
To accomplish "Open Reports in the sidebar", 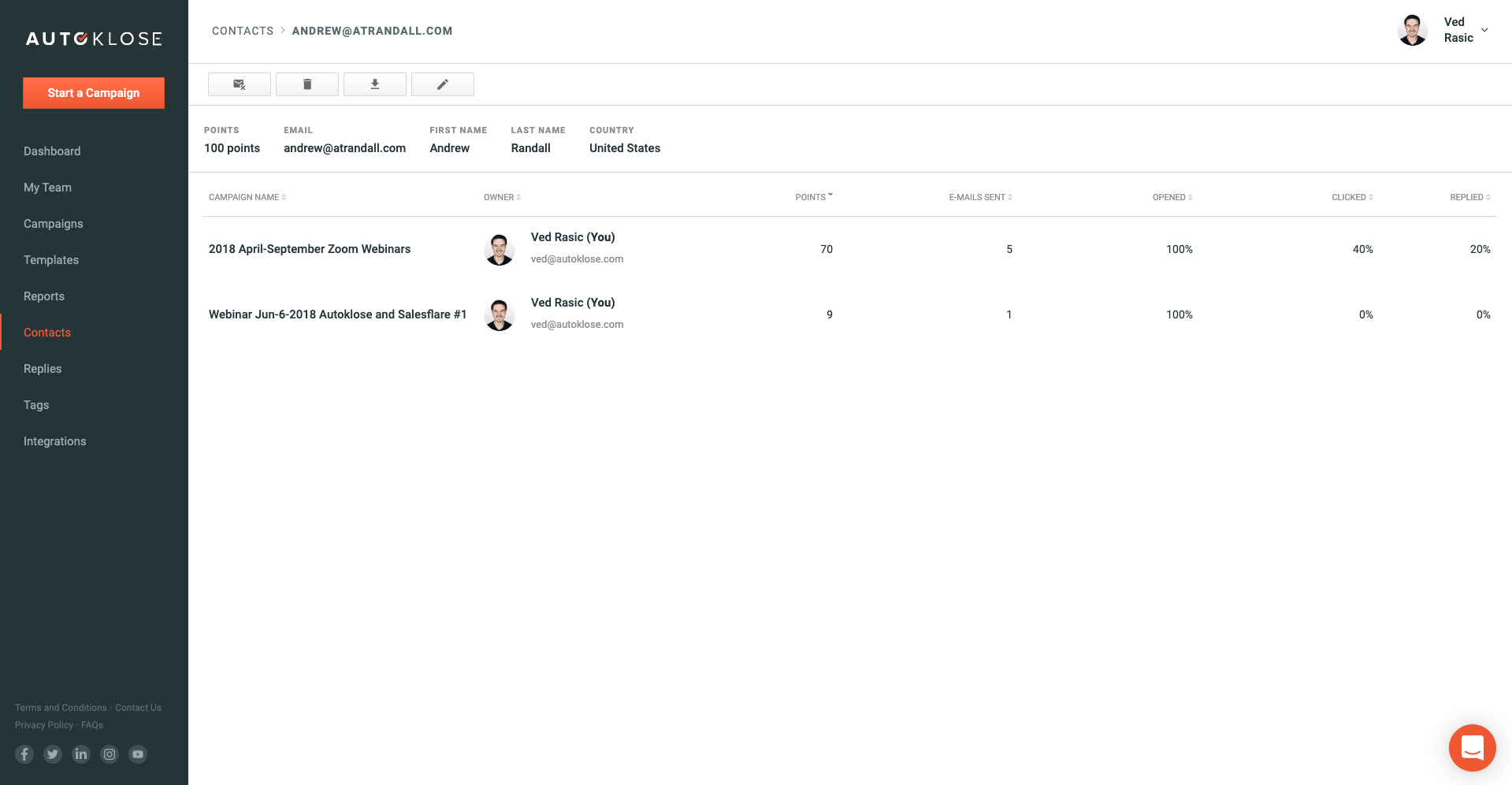I will 44,296.
